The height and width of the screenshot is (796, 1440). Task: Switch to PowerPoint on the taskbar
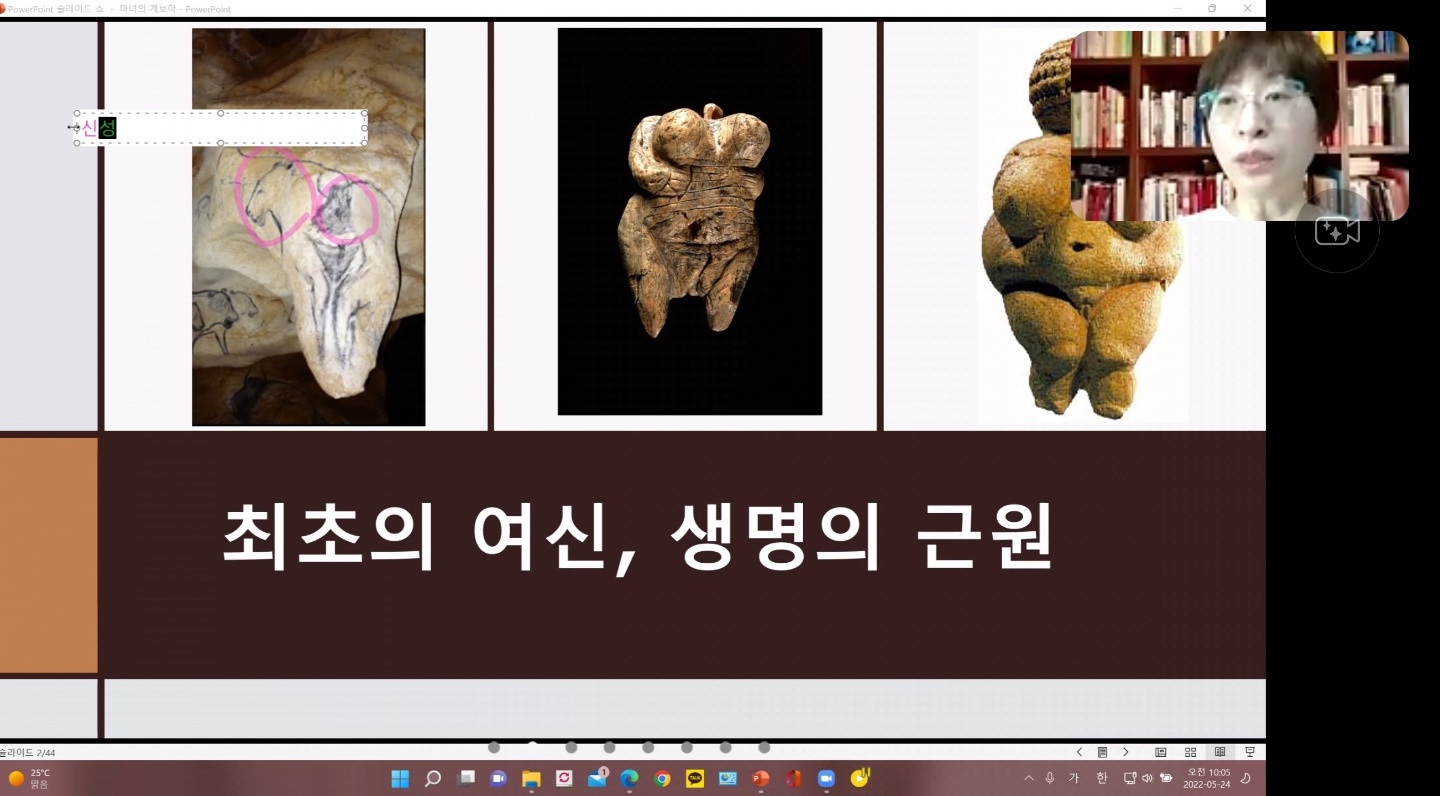(760, 778)
